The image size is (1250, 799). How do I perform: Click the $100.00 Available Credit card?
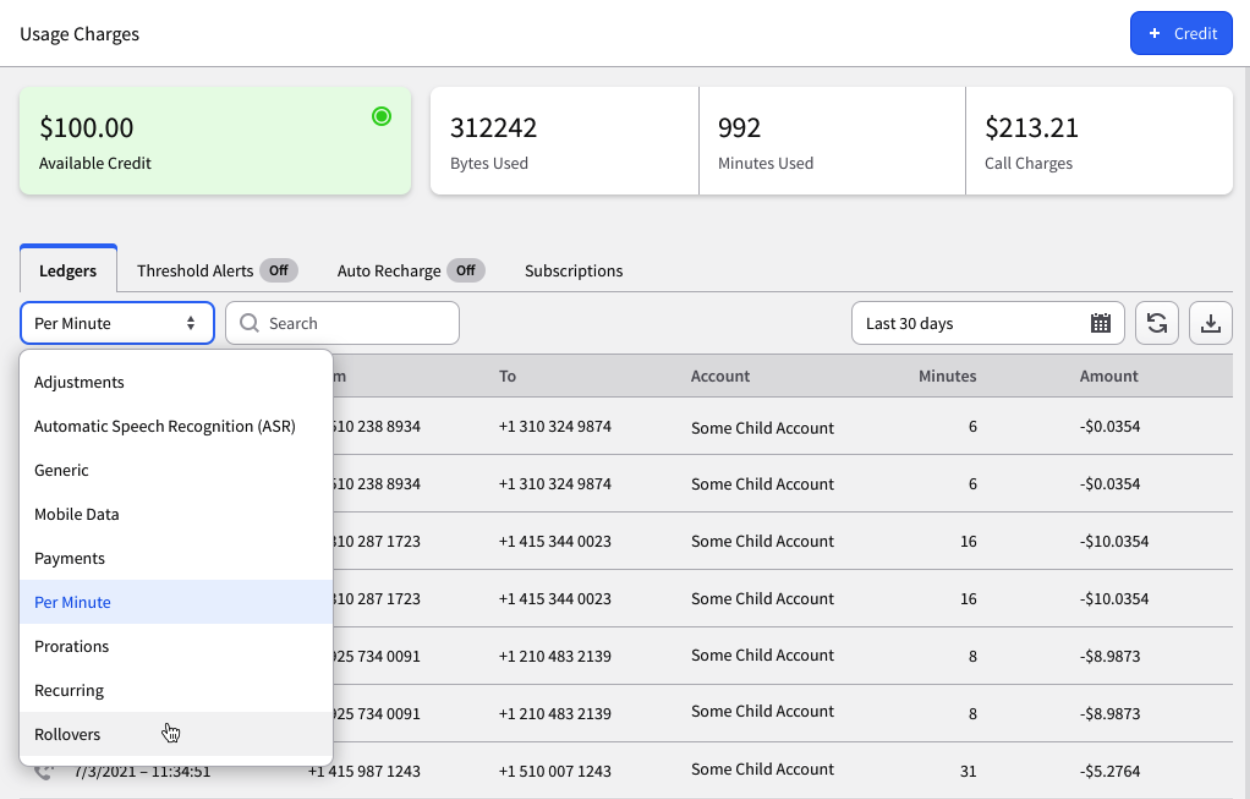click(x=215, y=140)
